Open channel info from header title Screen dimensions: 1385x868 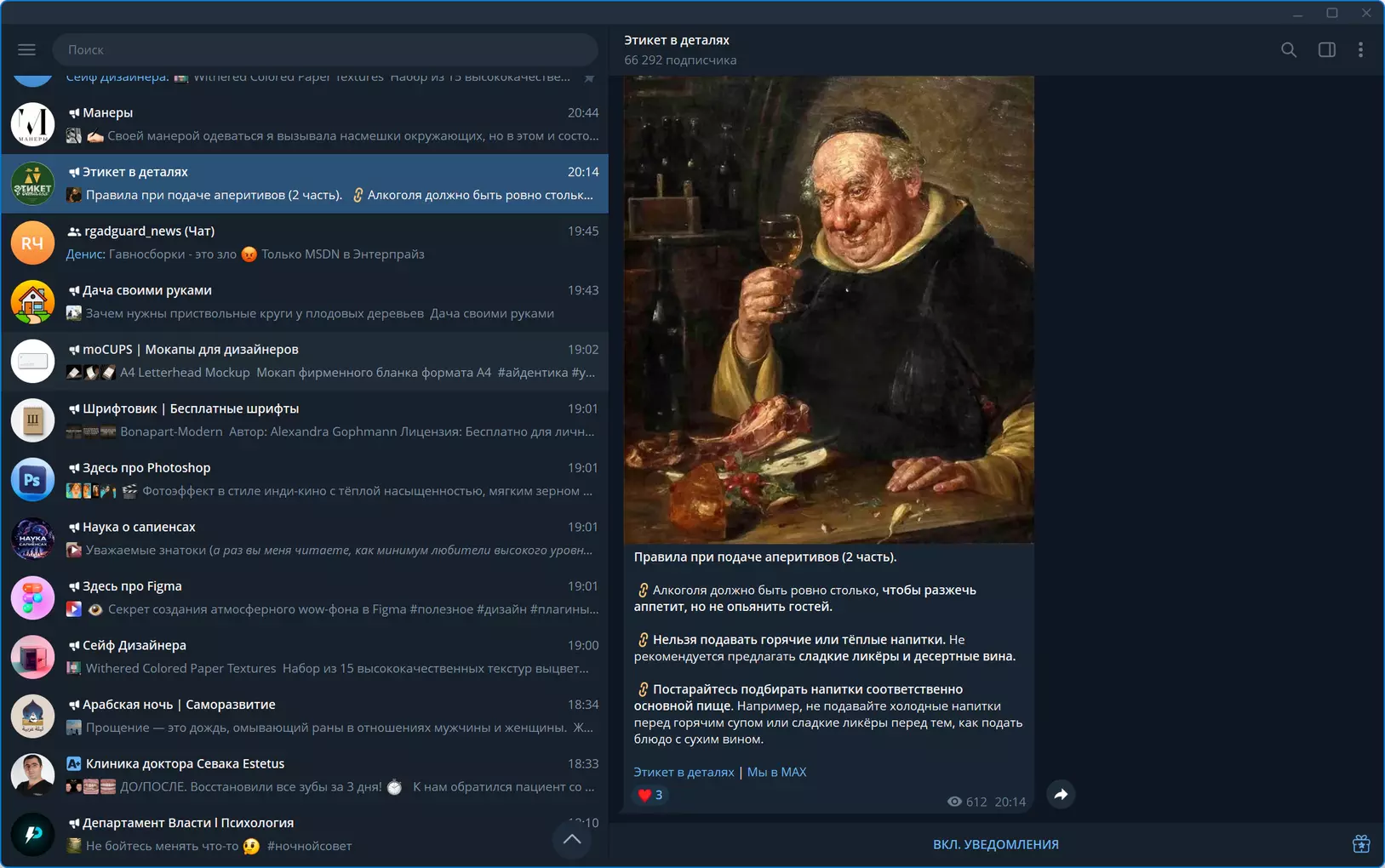click(677, 40)
